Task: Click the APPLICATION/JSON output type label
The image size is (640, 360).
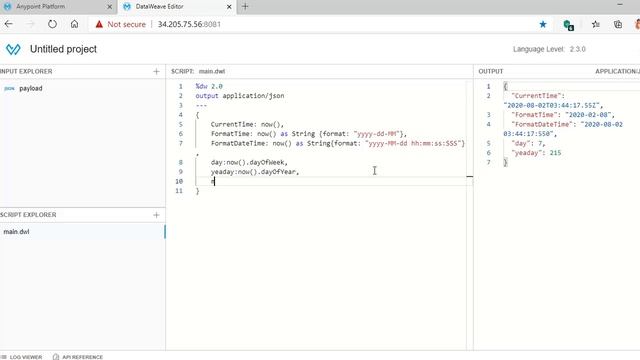Action: pos(617,71)
